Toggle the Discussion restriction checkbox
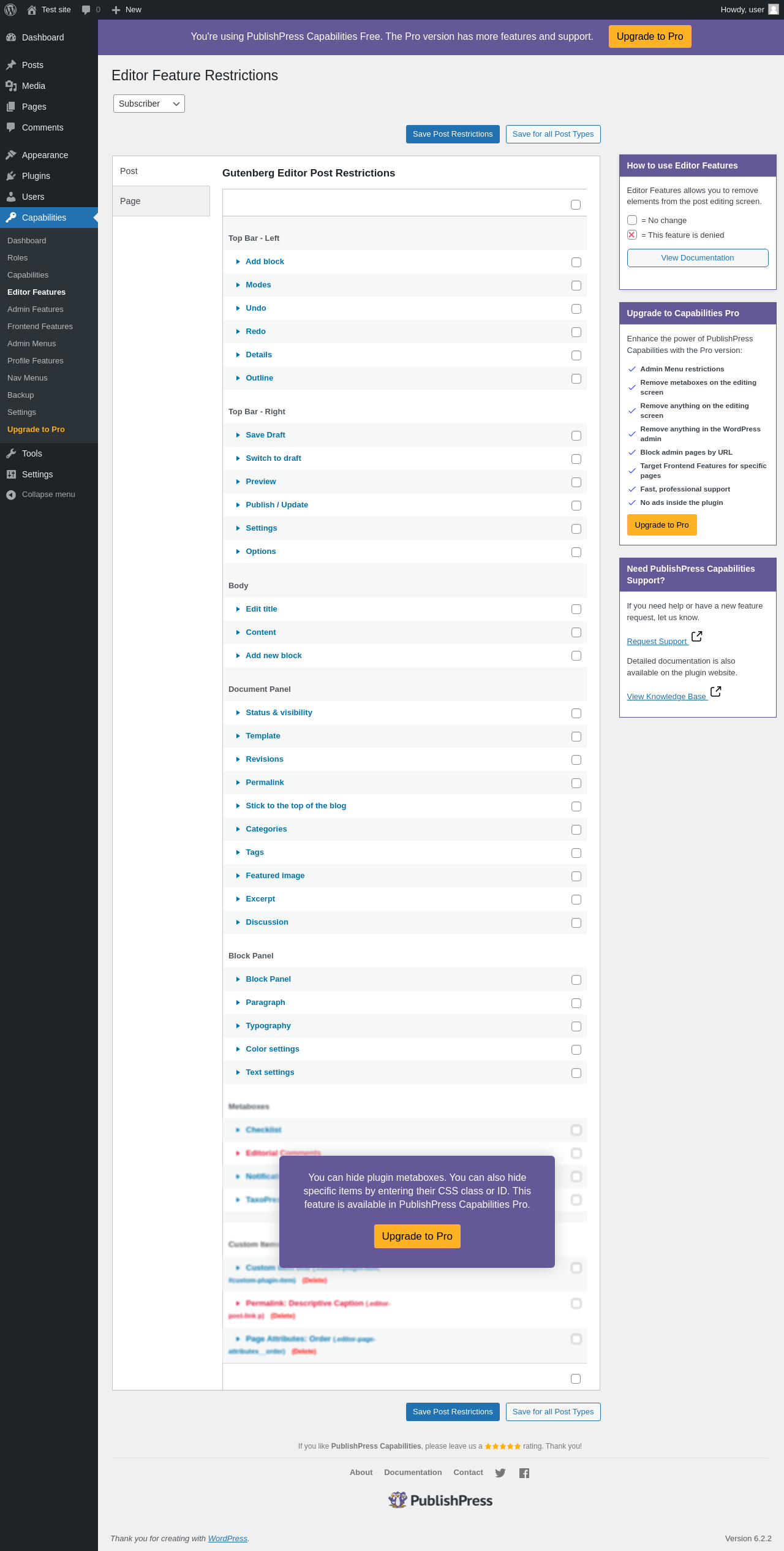Image resolution: width=784 pixels, height=1551 pixels. pos(576,923)
